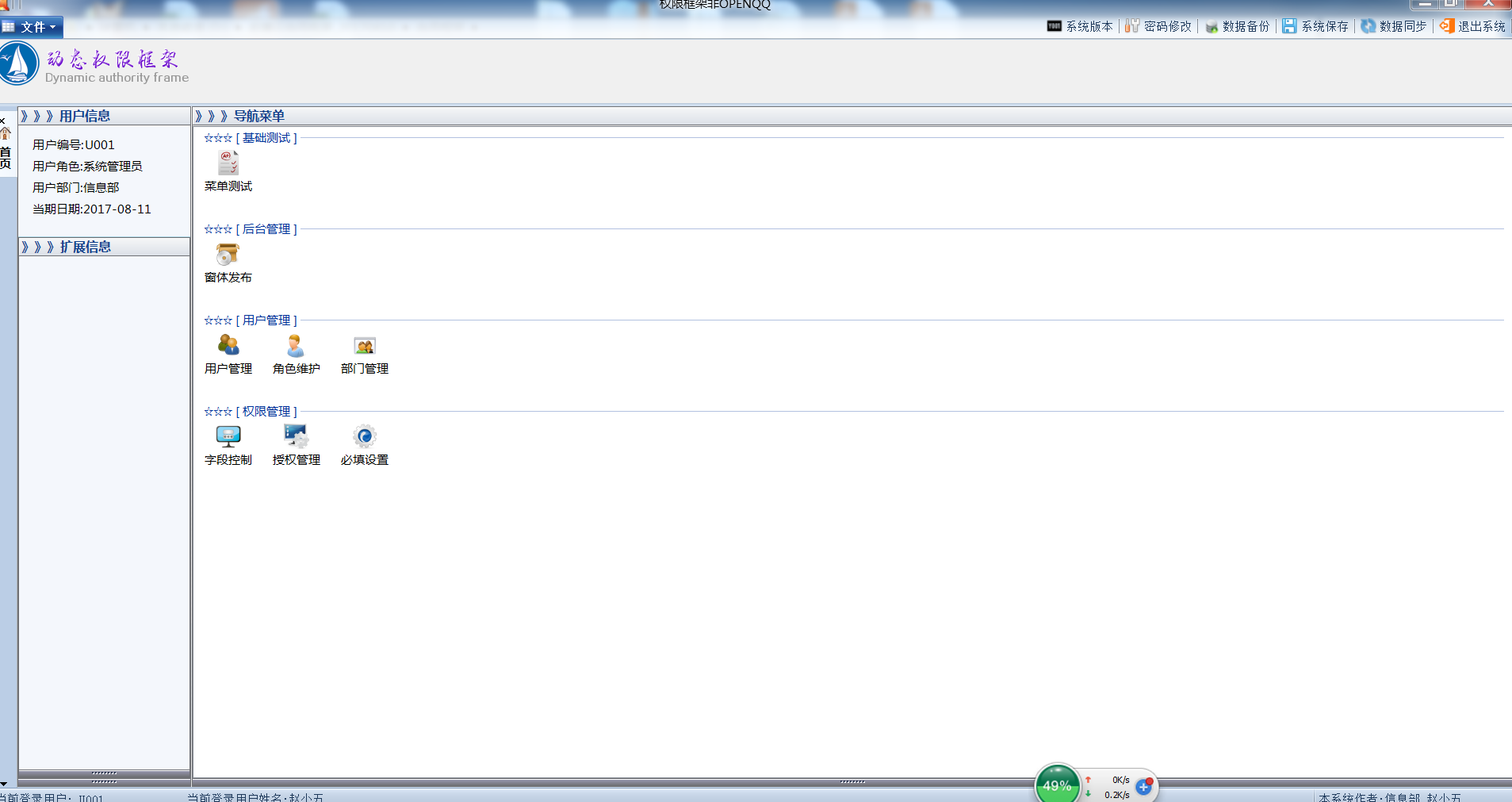Click the 密码修改 button label
Screen dimensions: 1512x802
[x=1168, y=26]
